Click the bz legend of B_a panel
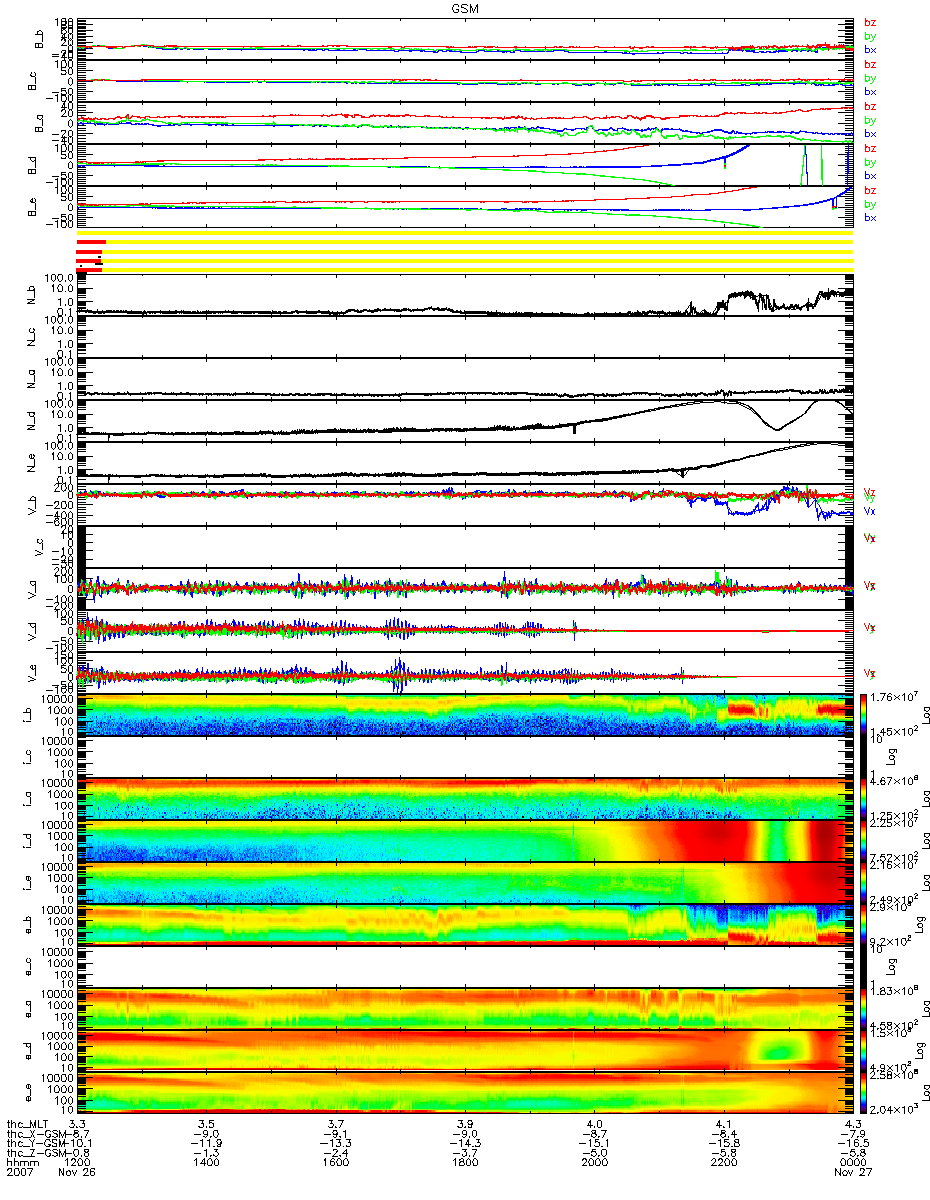Screen dimensions: 930x1200 click(x=870, y=107)
